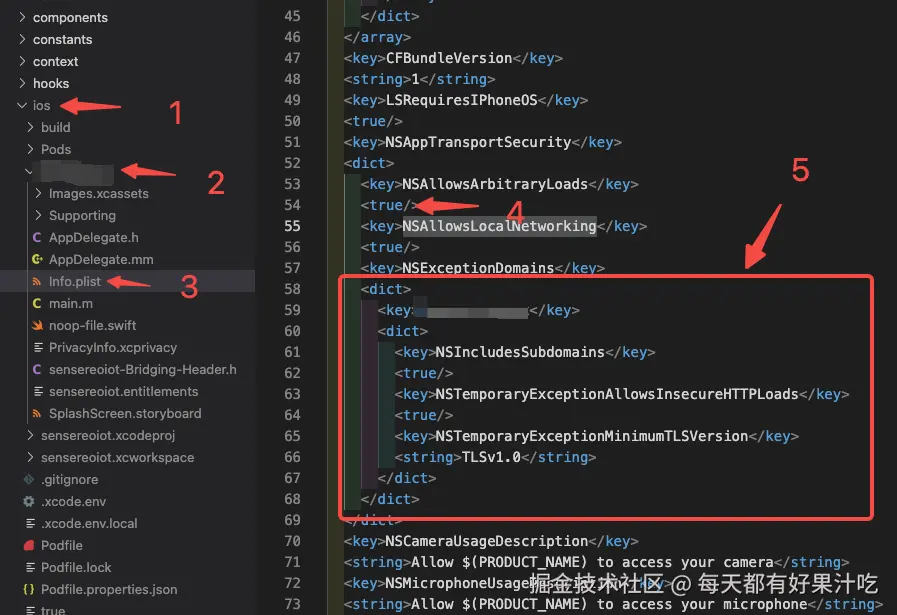Click the LSRequiresIPhoneOS key text
The width and height of the screenshot is (897, 615).
462,100
